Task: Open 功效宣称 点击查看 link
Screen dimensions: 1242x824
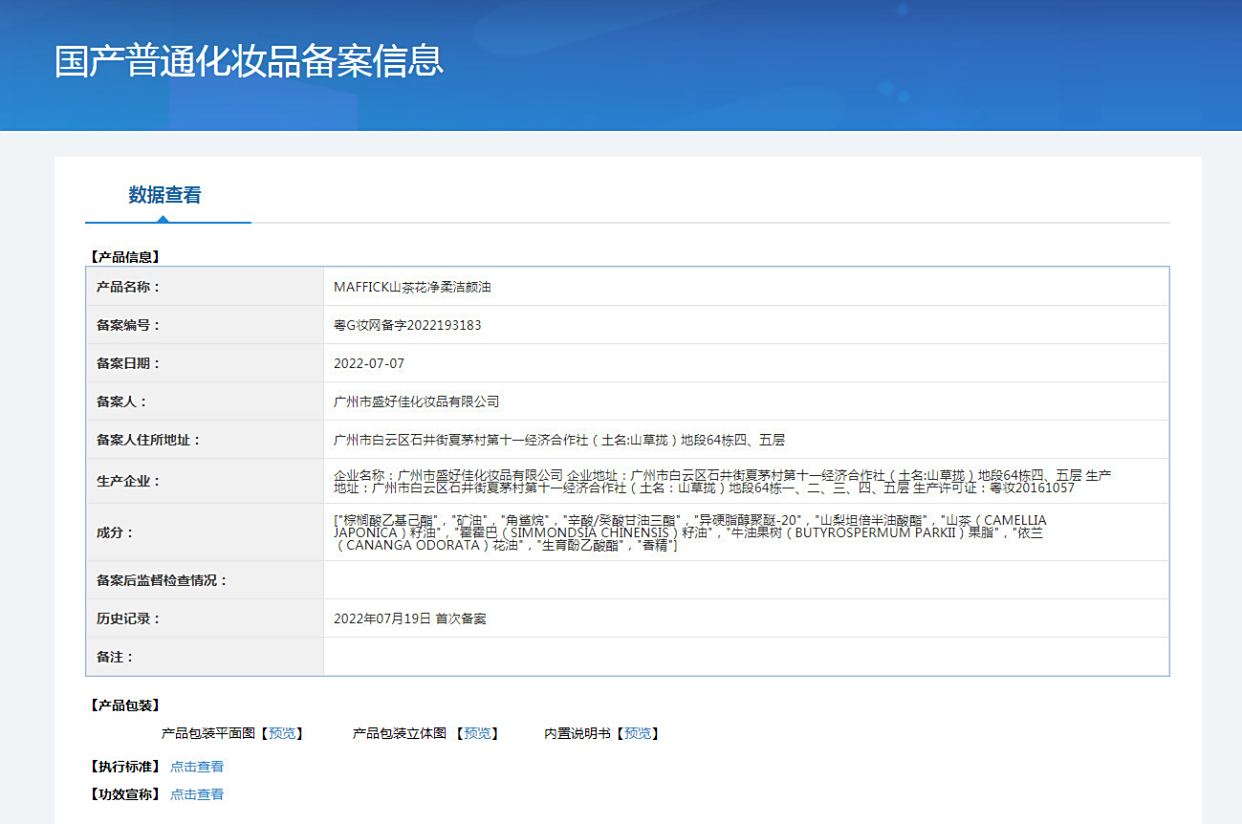Action: pos(197,794)
